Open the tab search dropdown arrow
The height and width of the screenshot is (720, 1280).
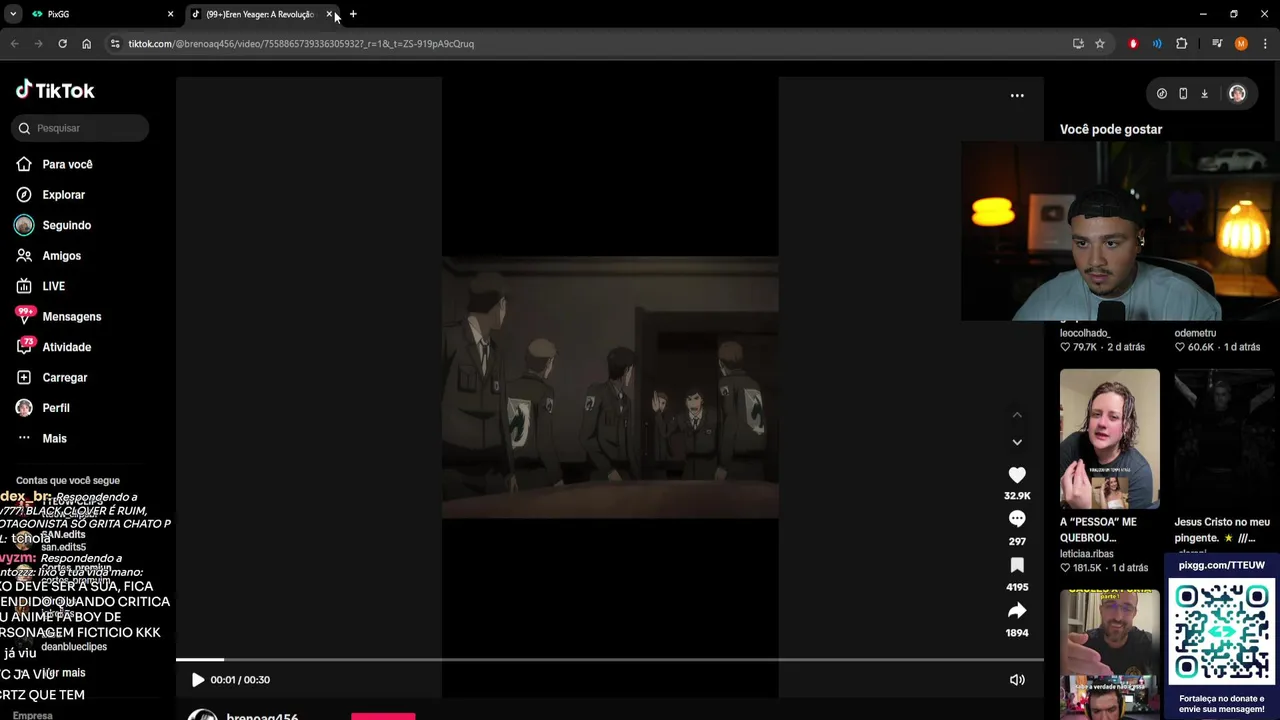pos(13,14)
